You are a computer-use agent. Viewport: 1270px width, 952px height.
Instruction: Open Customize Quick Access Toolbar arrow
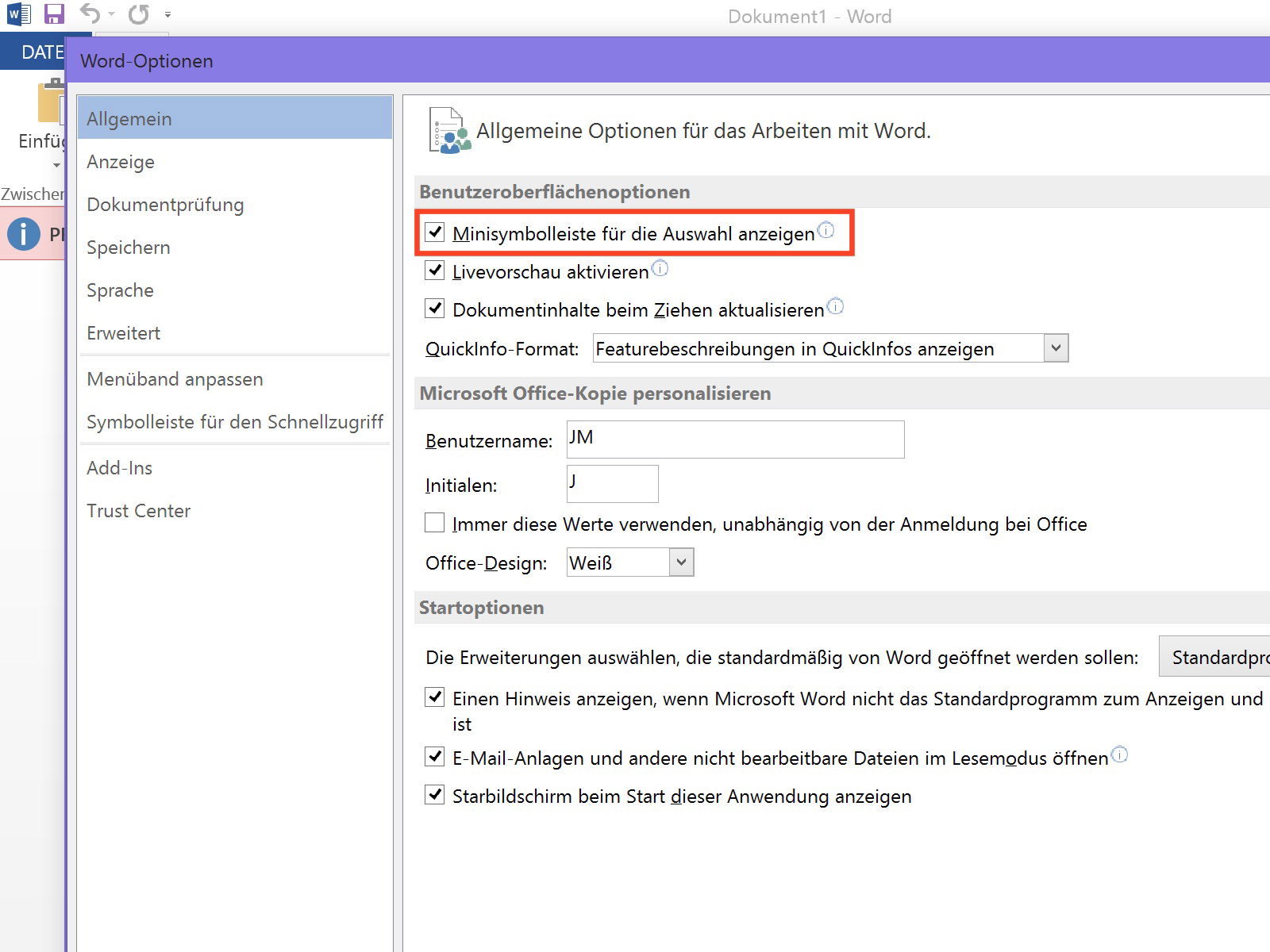(167, 15)
